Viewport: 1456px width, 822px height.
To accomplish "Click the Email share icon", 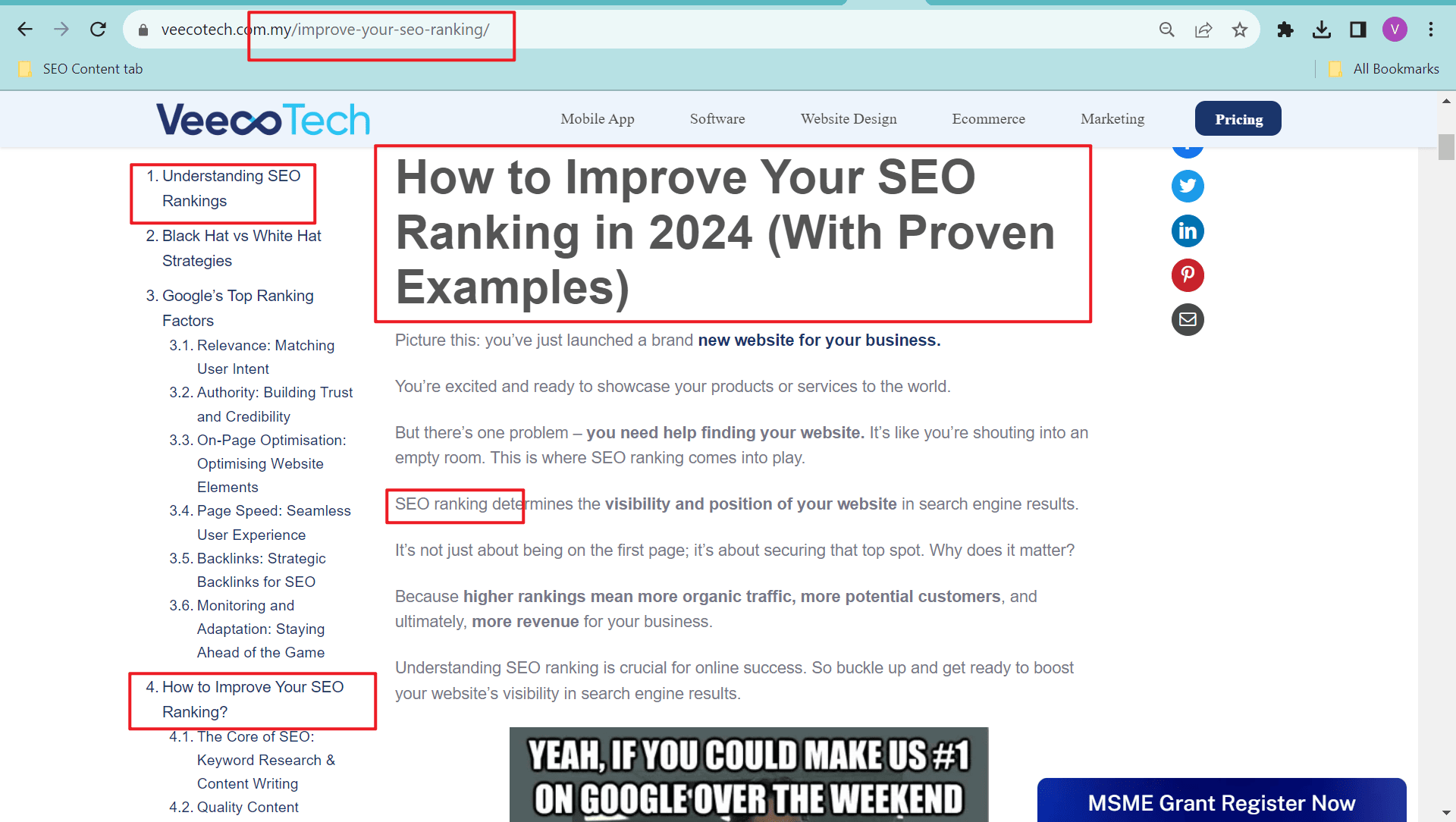I will coord(1188,320).
